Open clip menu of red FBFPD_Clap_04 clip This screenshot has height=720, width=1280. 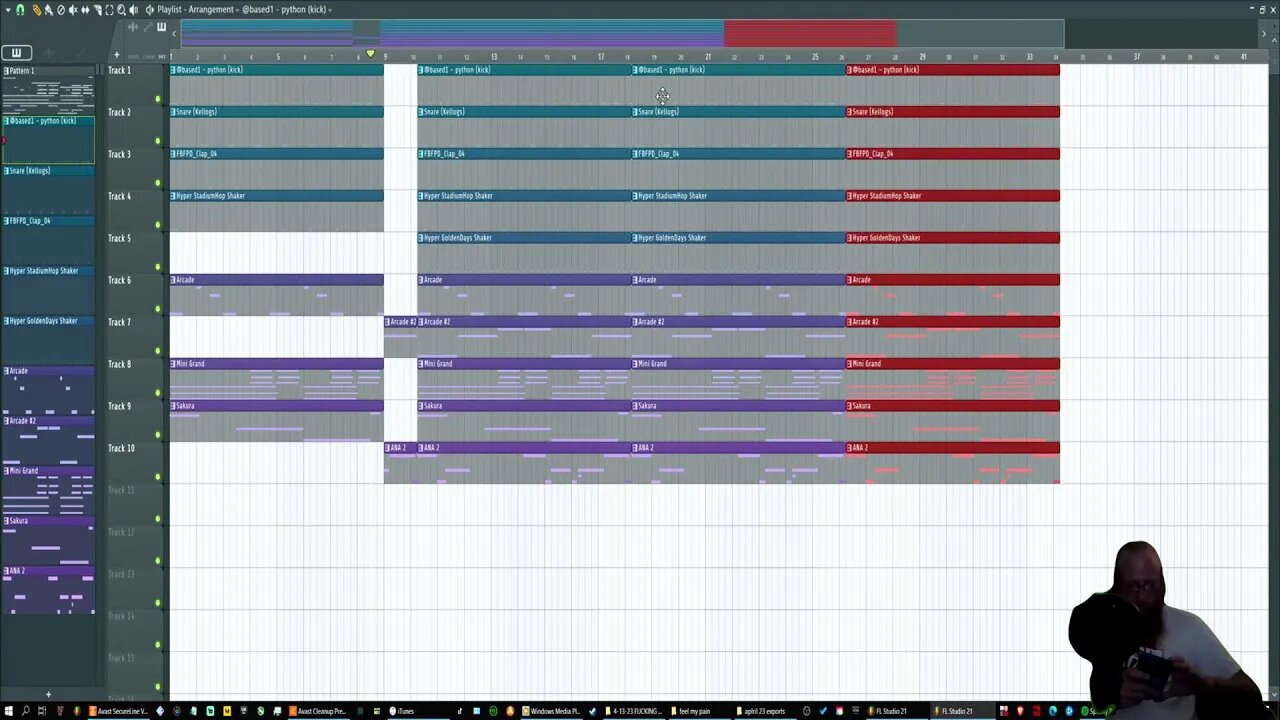(x=849, y=154)
